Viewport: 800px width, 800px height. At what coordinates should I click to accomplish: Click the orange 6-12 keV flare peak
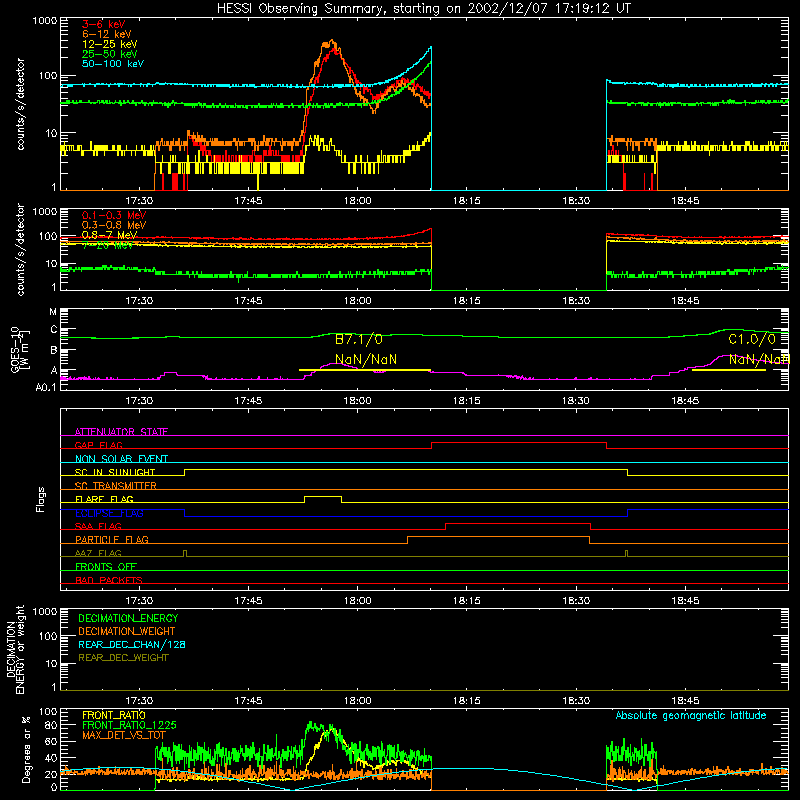point(331,42)
